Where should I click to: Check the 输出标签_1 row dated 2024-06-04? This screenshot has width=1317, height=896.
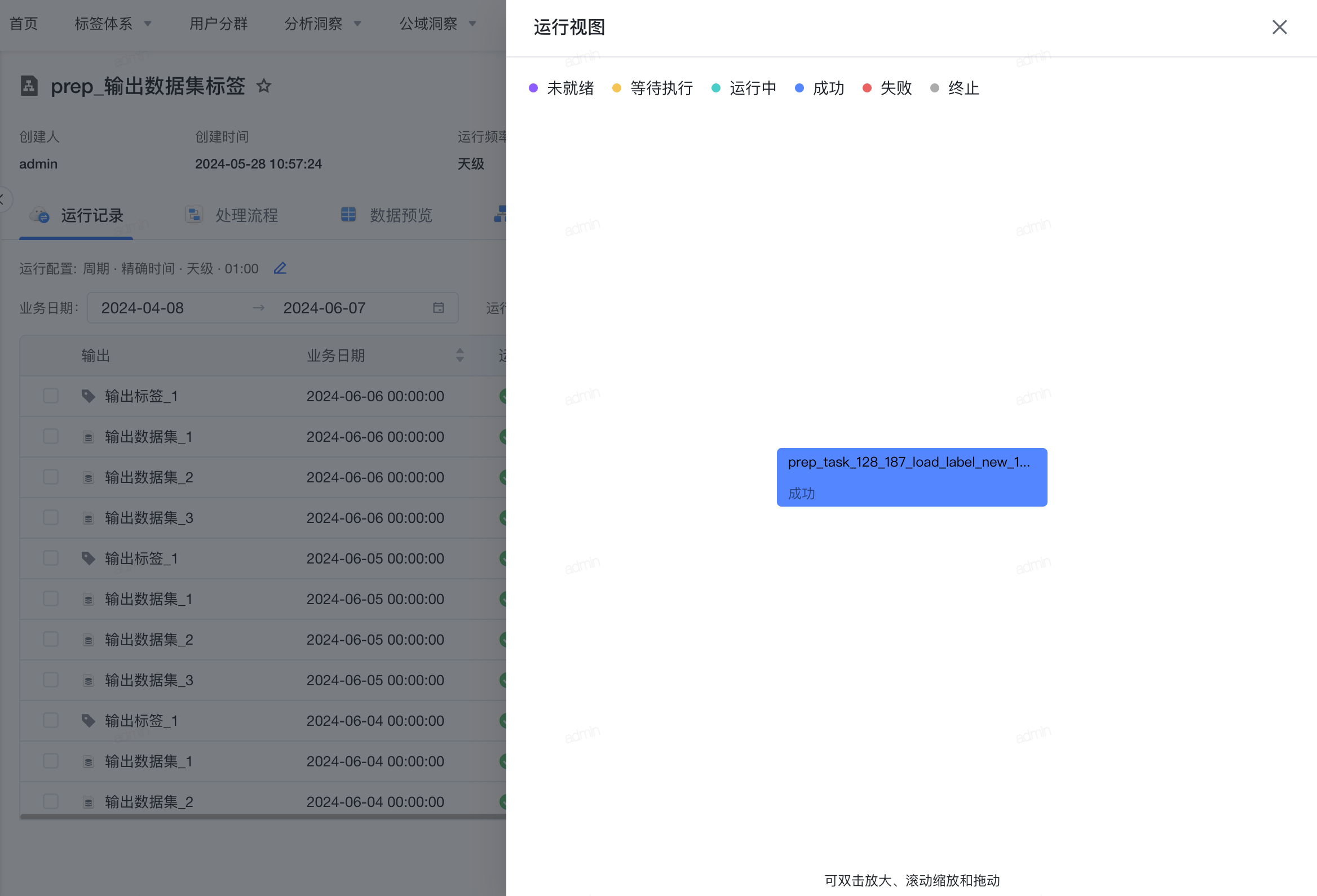50,720
